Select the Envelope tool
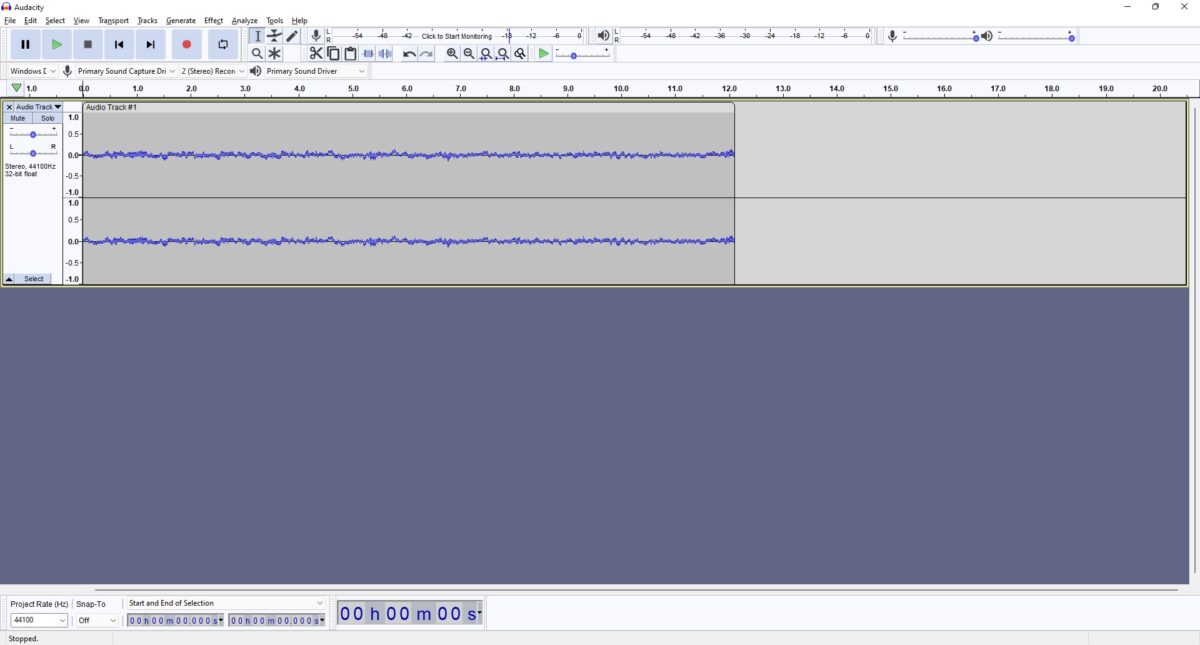The image size is (1200, 645). (x=275, y=35)
